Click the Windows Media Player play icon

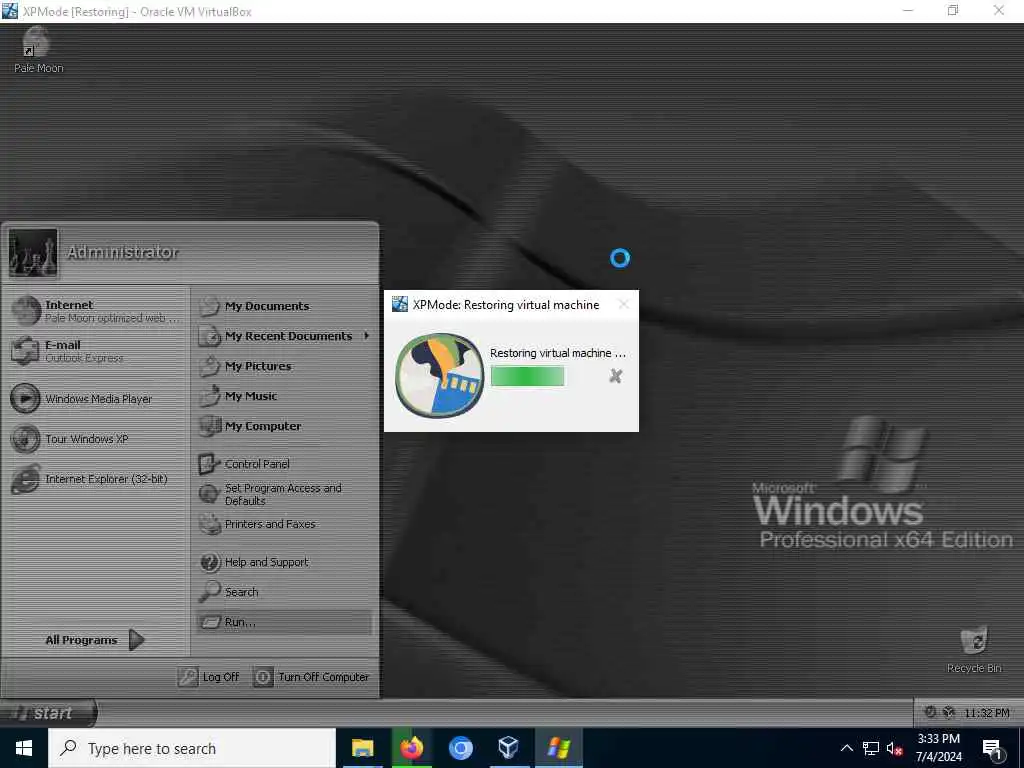pyautogui.click(x=25, y=398)
